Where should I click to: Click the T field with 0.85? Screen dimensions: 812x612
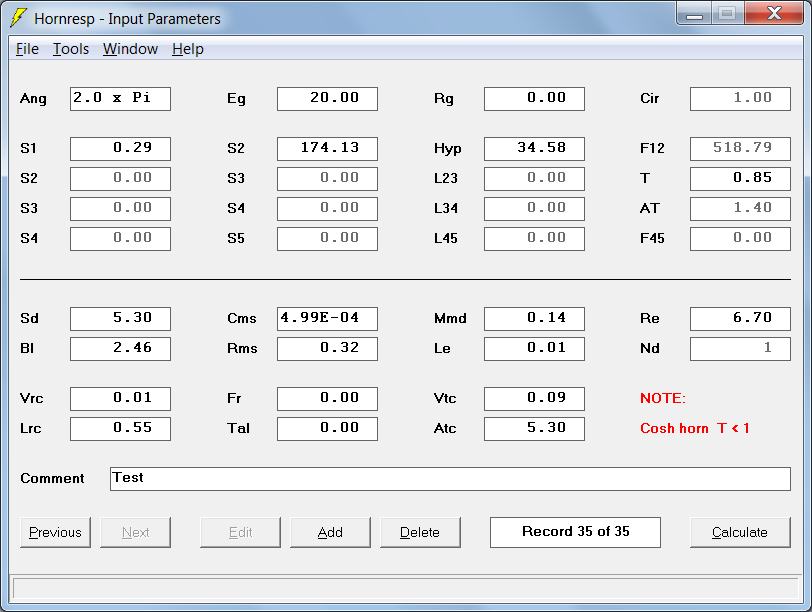(741, 179)
